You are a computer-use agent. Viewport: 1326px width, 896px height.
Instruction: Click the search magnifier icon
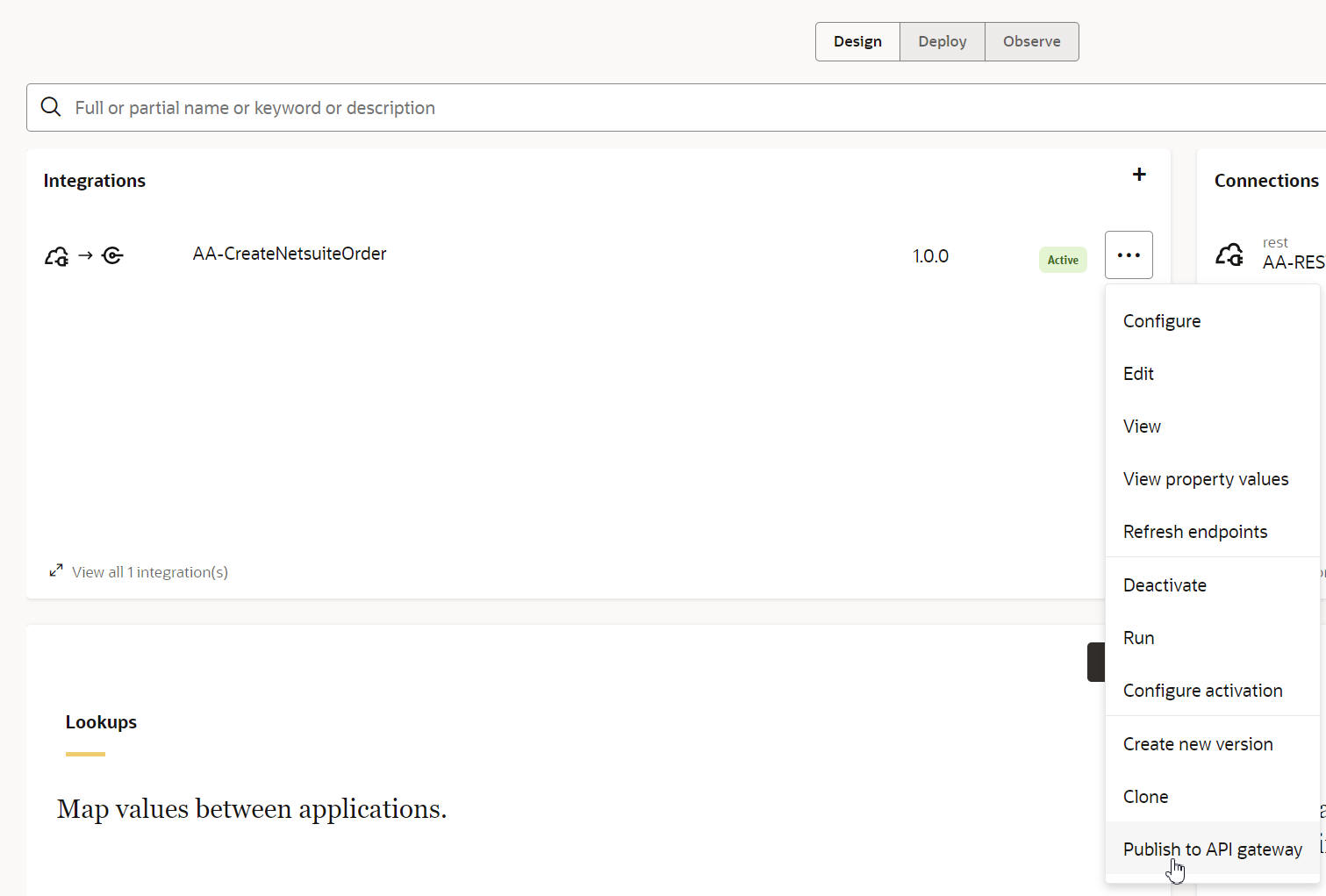[x=51, y=107]
